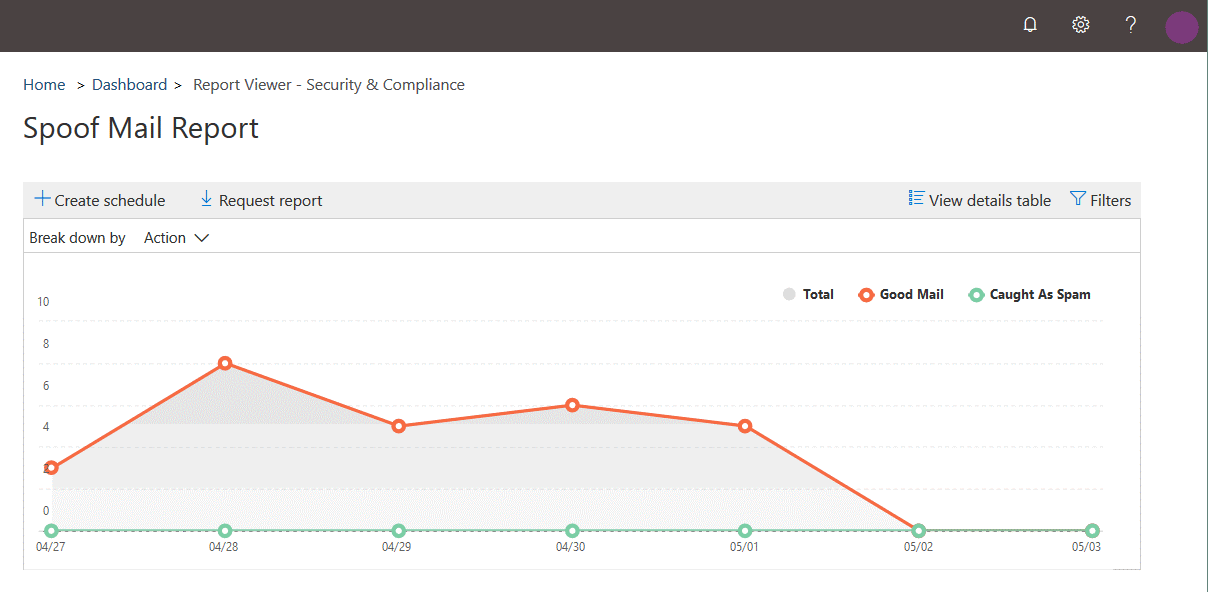Select the Good Mail data point for 04/28
Viewport: 1208px width, 592px height.
(x=225, y=363)
